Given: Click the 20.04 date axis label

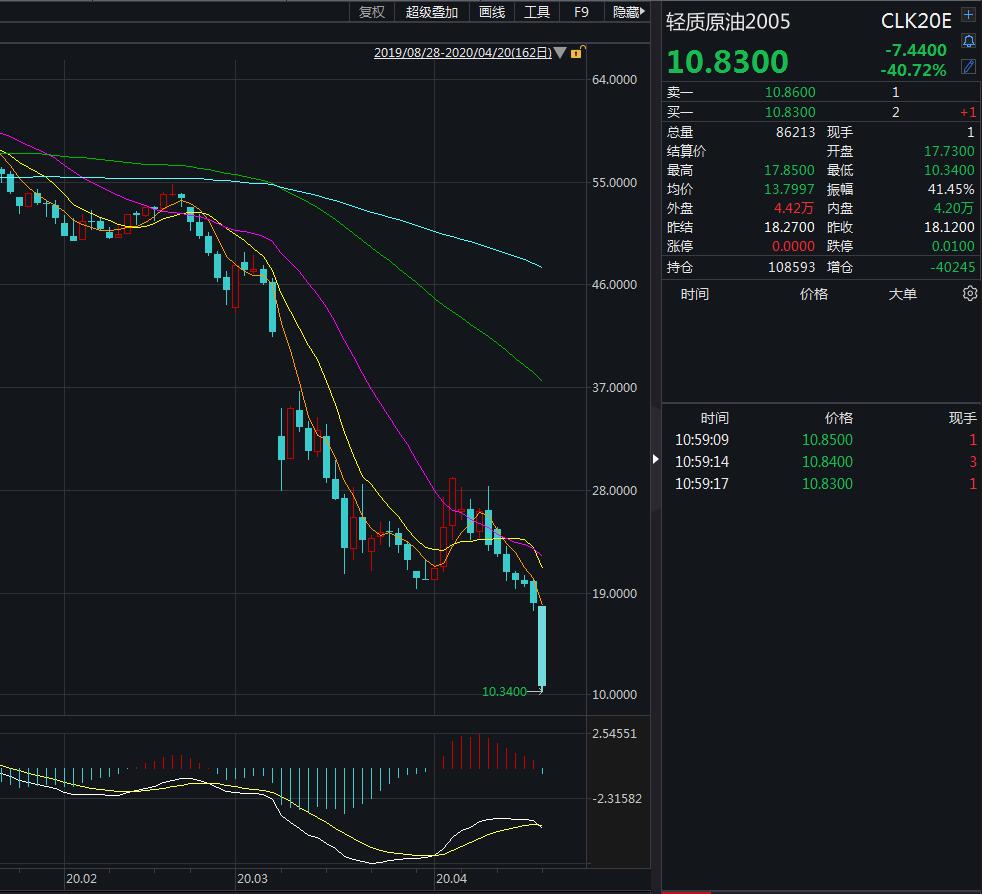Looking at the screenshot, I should [451, 878].
